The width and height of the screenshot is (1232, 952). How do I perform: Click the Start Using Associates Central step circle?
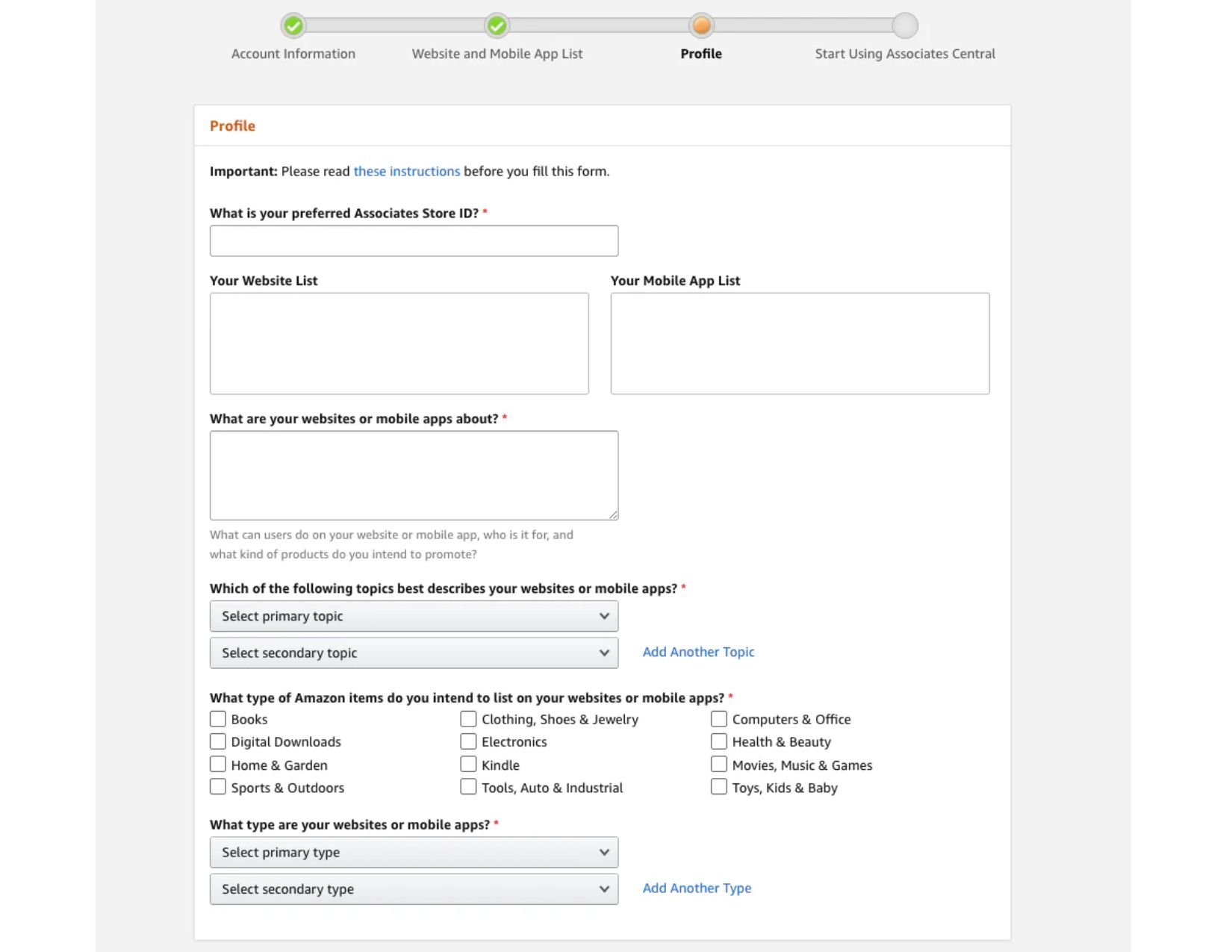[904, 25]
